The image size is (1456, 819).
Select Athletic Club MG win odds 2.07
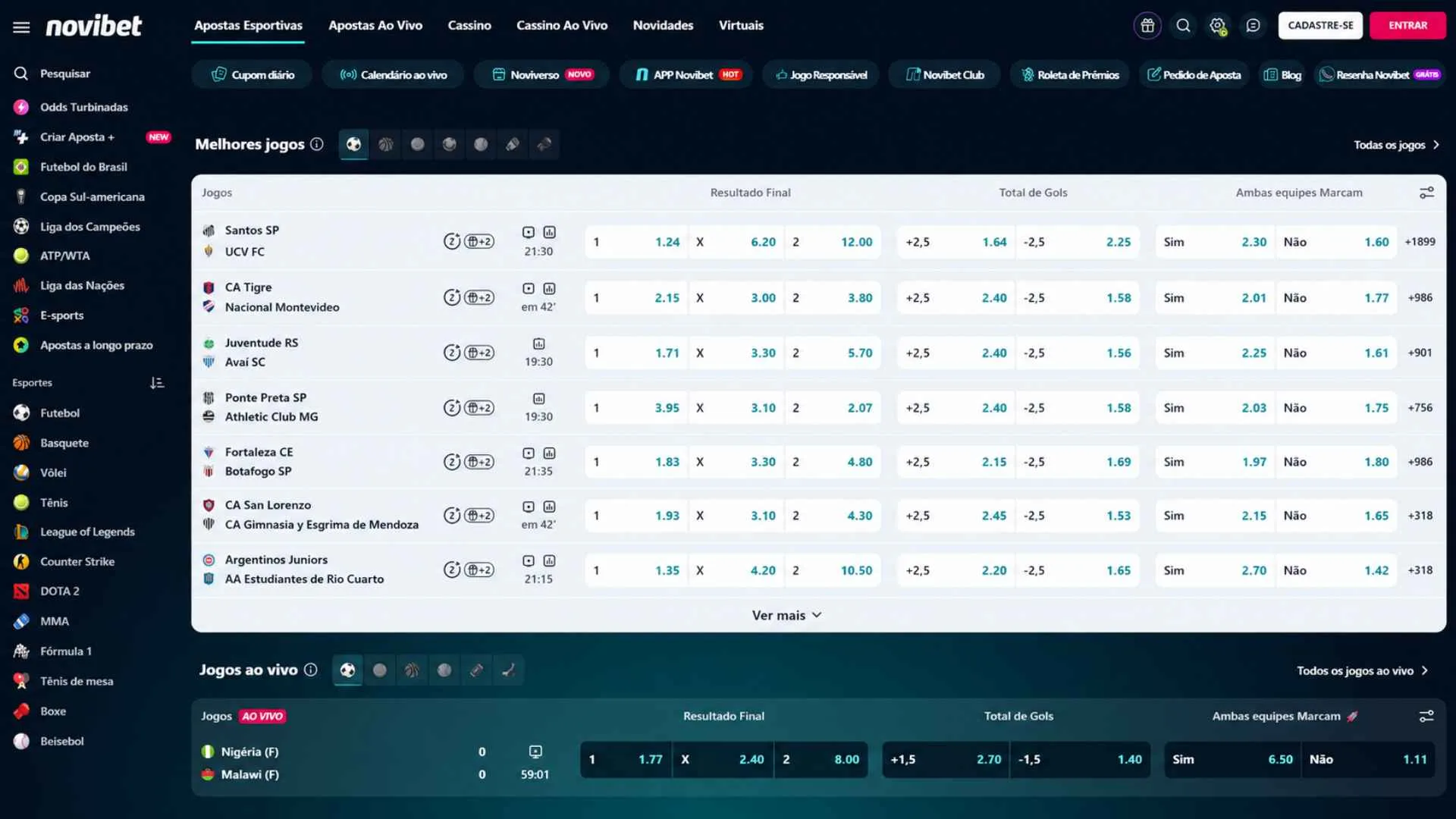click(x=833, y=407)
